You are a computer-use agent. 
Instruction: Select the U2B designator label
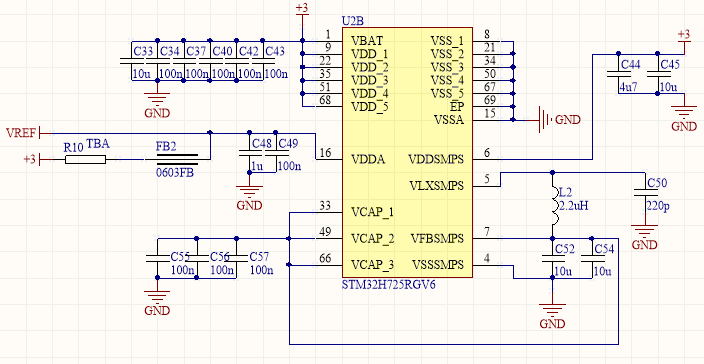(353, 21)
